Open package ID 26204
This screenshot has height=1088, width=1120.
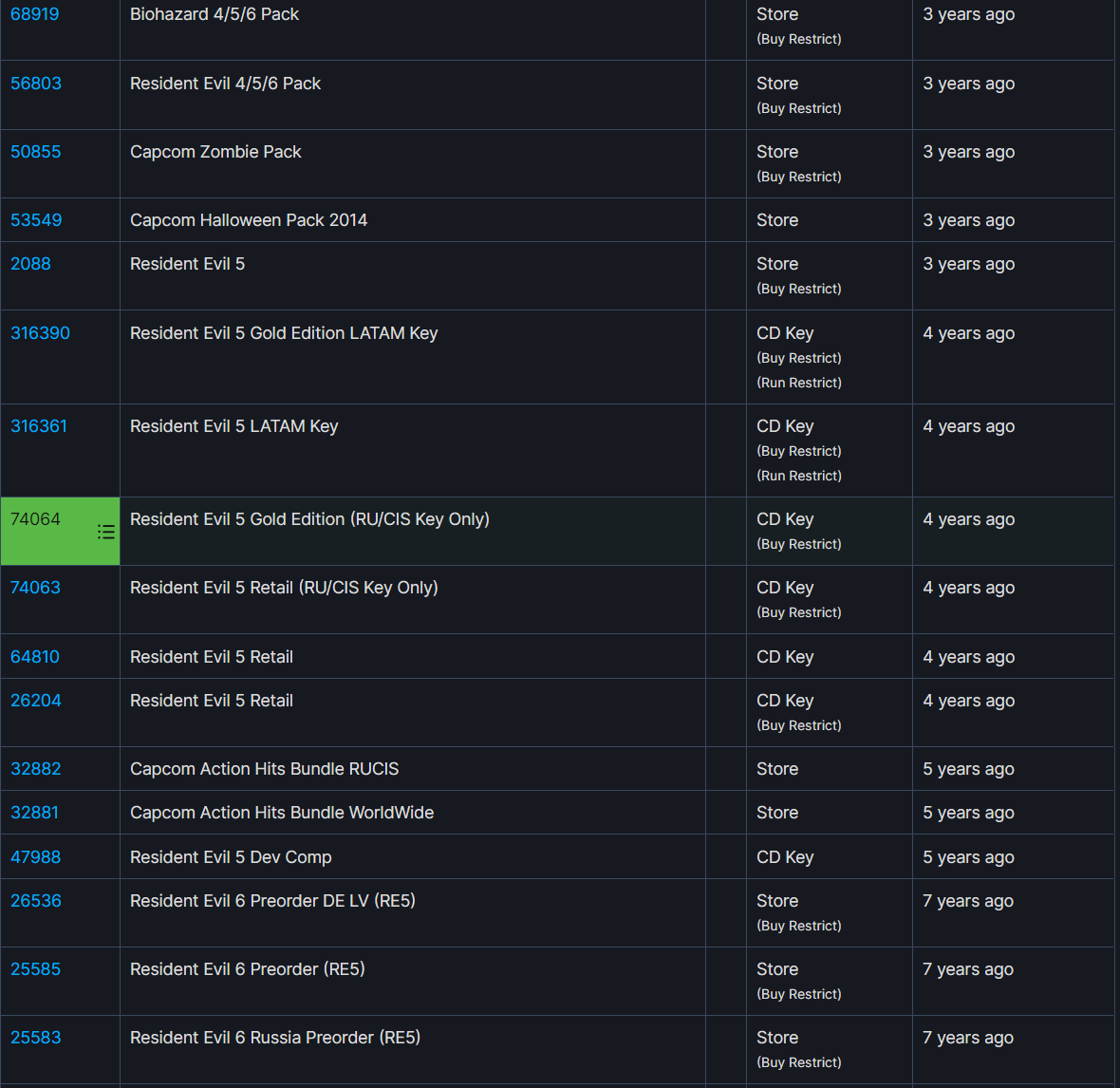[x=36, y=700]
